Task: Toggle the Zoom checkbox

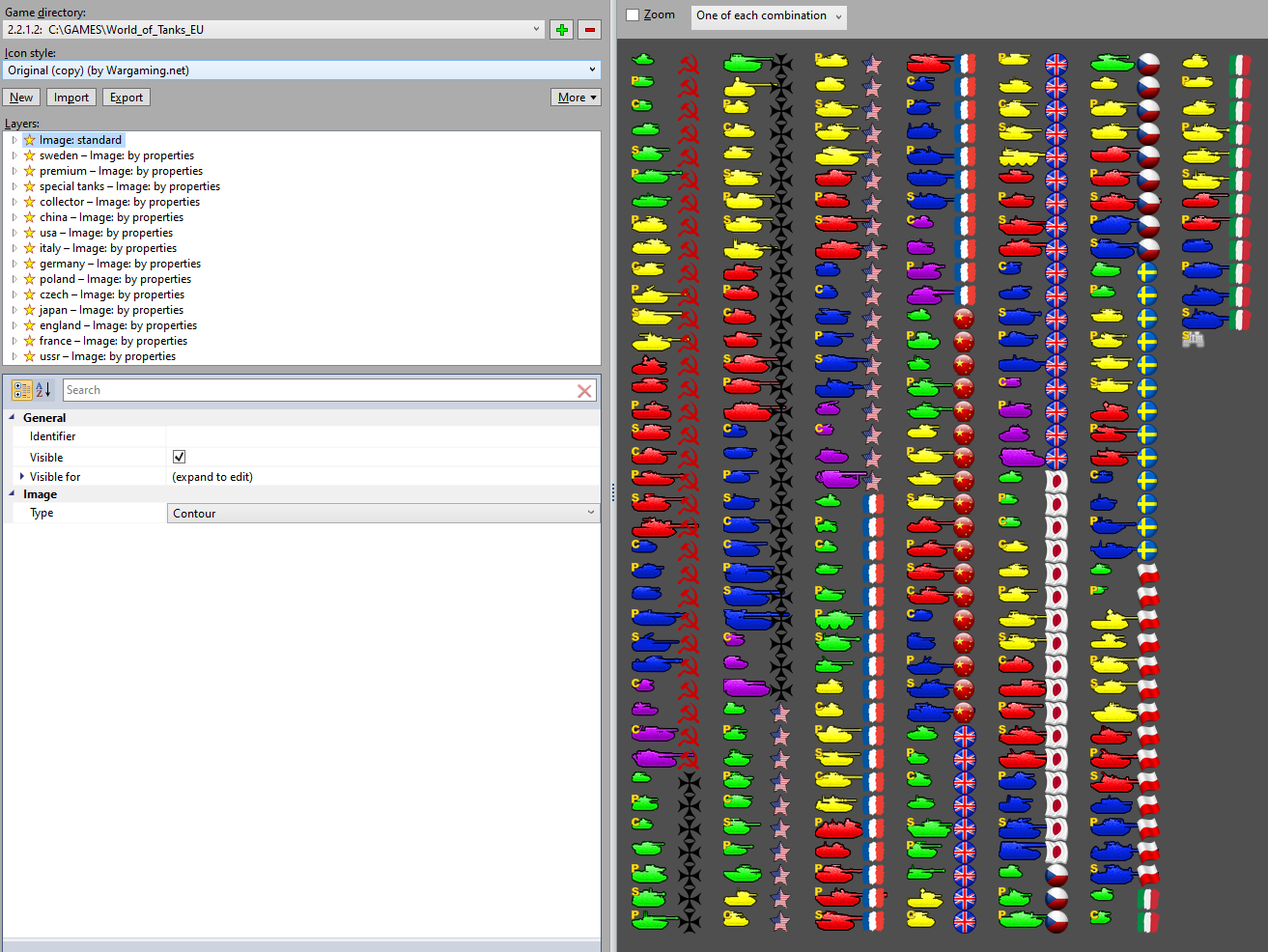Action: tap(633, 15)
